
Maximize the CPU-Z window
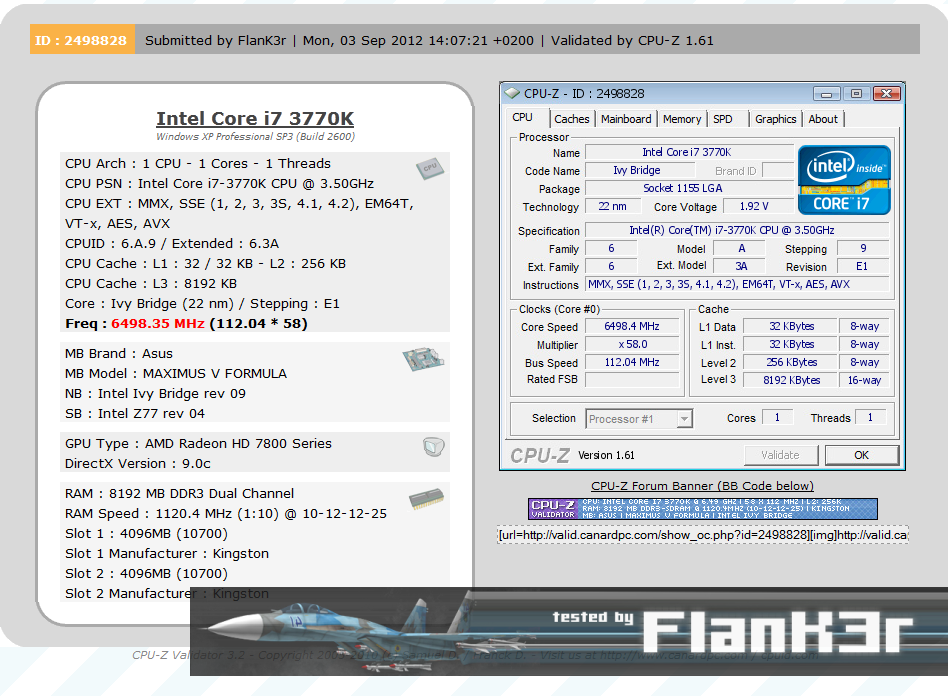[x=856, y=94]
